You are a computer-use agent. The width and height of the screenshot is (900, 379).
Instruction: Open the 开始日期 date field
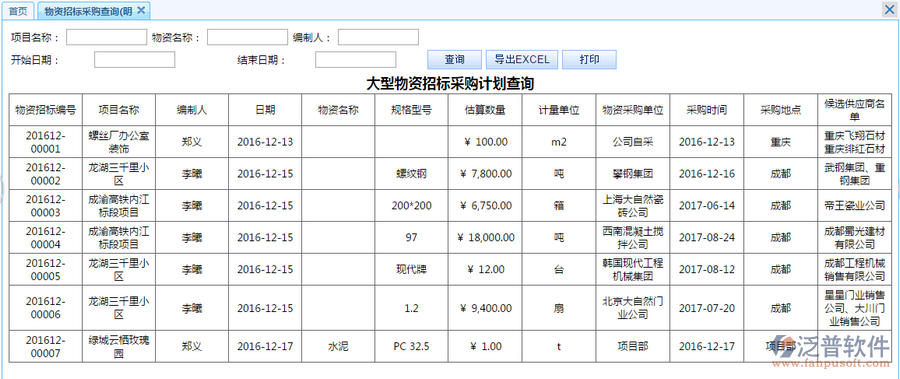point(134,60)
